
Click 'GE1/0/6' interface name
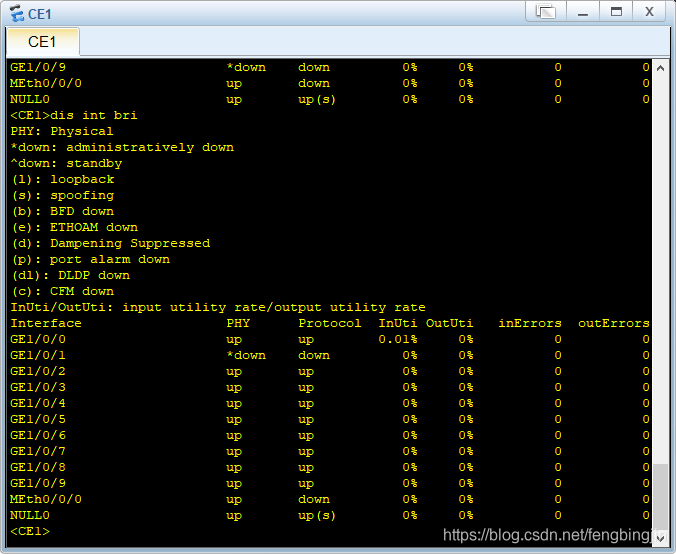(x=38, y=435)
